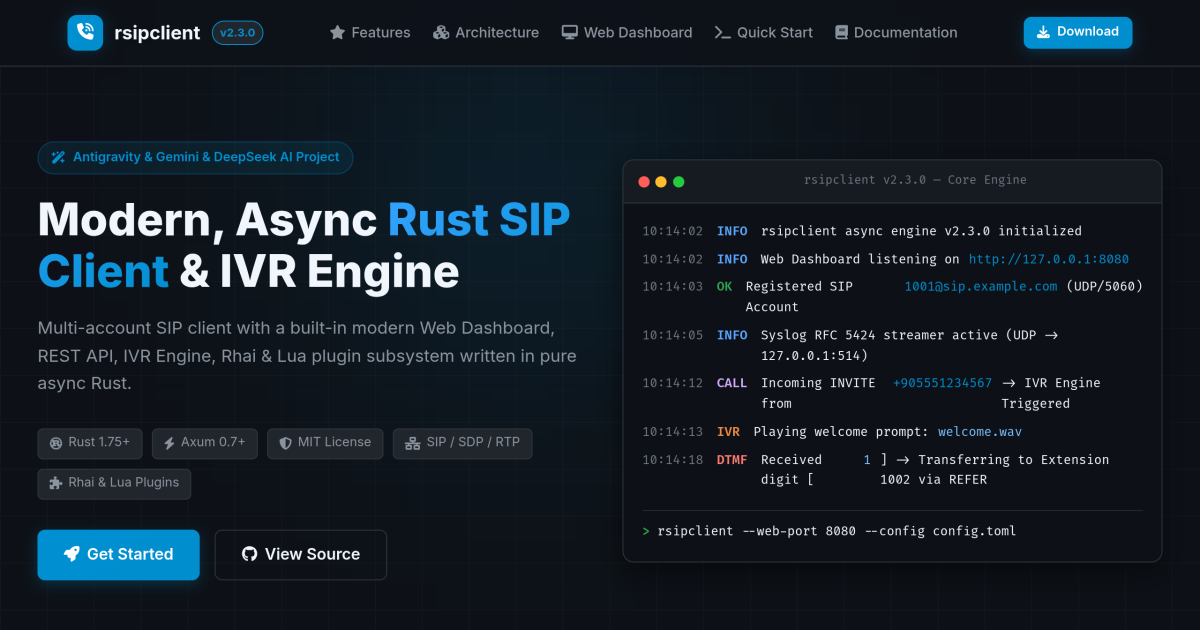This screenshot has width=1200, height=630.
Task: Click the 1001@sip.example.com address
Action: pos(981,286)
